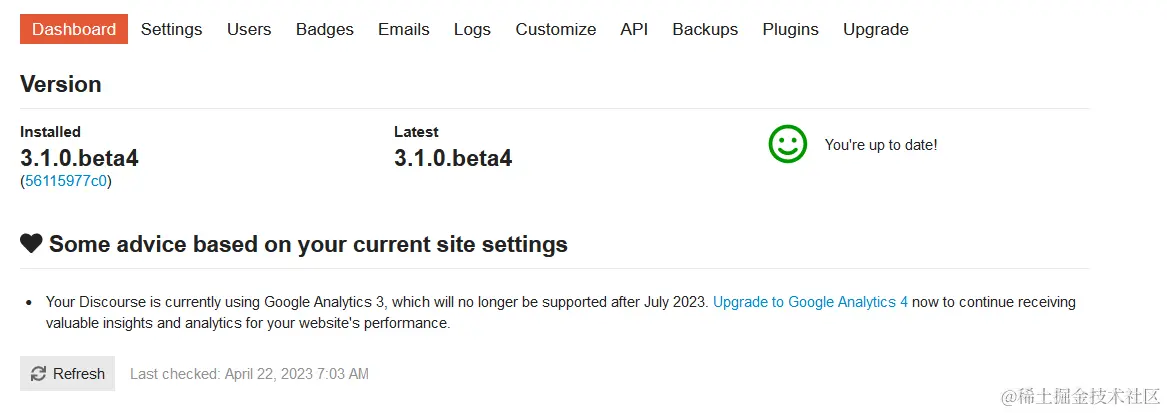
Task: Click the installed version number 3.1.0.beta4
Action: [79, 158]
